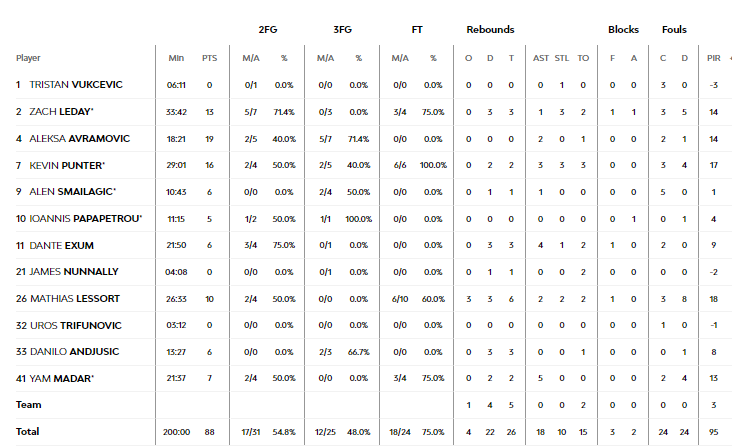Viewport: 732px width, 448px height.
Task: Select the Player column header
Action: (28, 58)
